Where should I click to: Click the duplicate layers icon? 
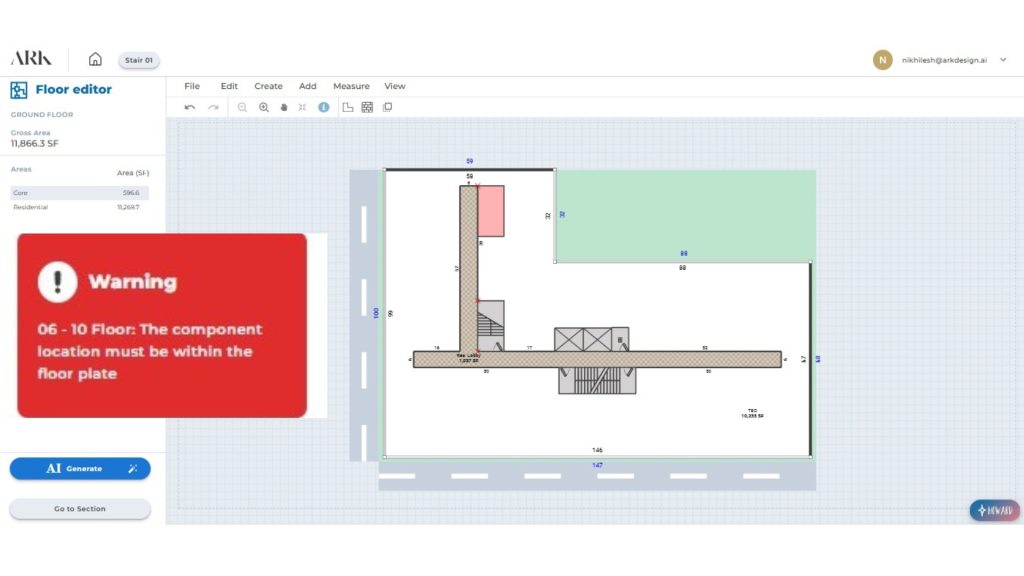click(387, 107)
